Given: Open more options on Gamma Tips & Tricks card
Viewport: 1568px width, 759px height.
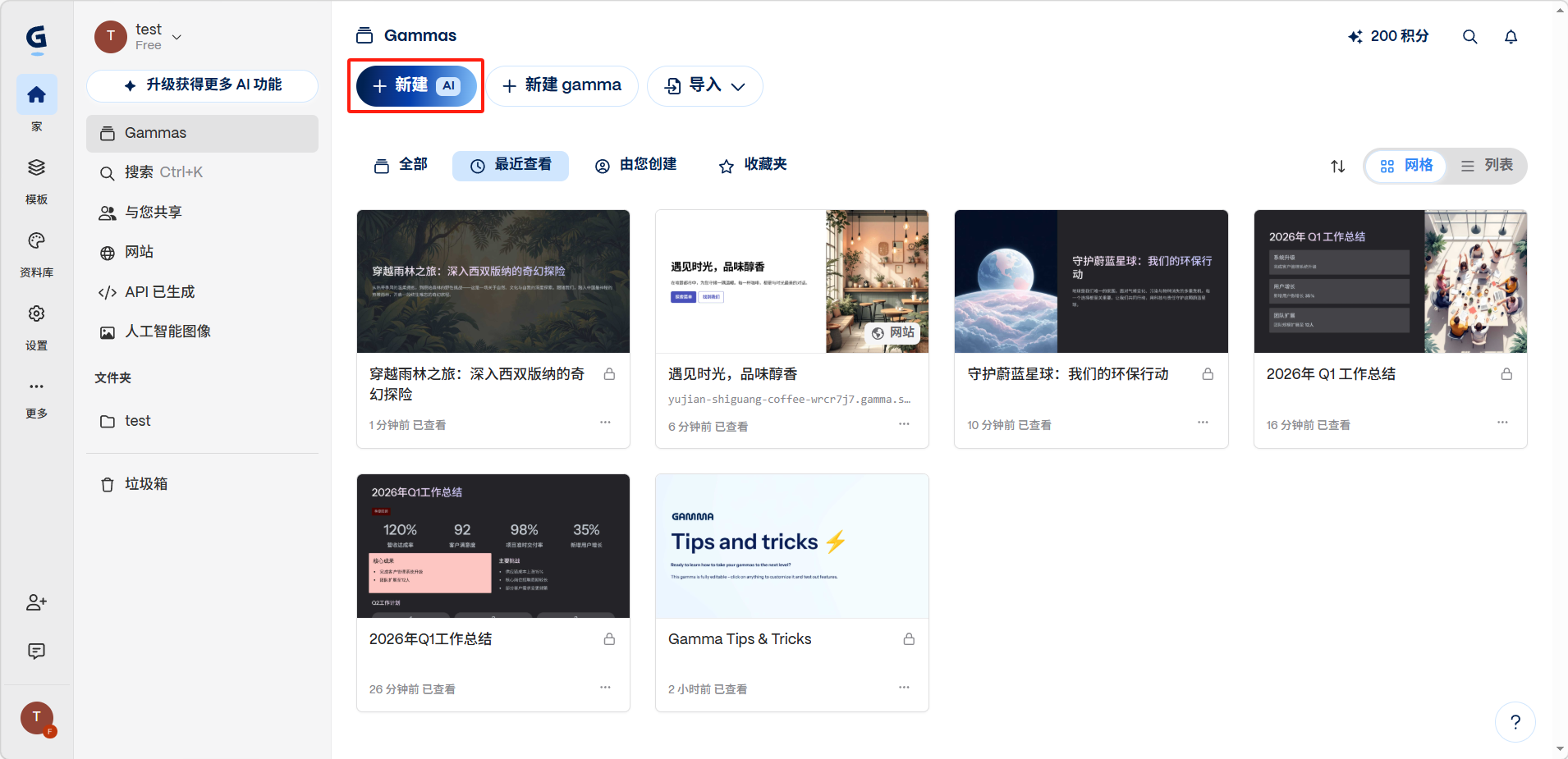Looking at the screenshot, I should point(904,688).
